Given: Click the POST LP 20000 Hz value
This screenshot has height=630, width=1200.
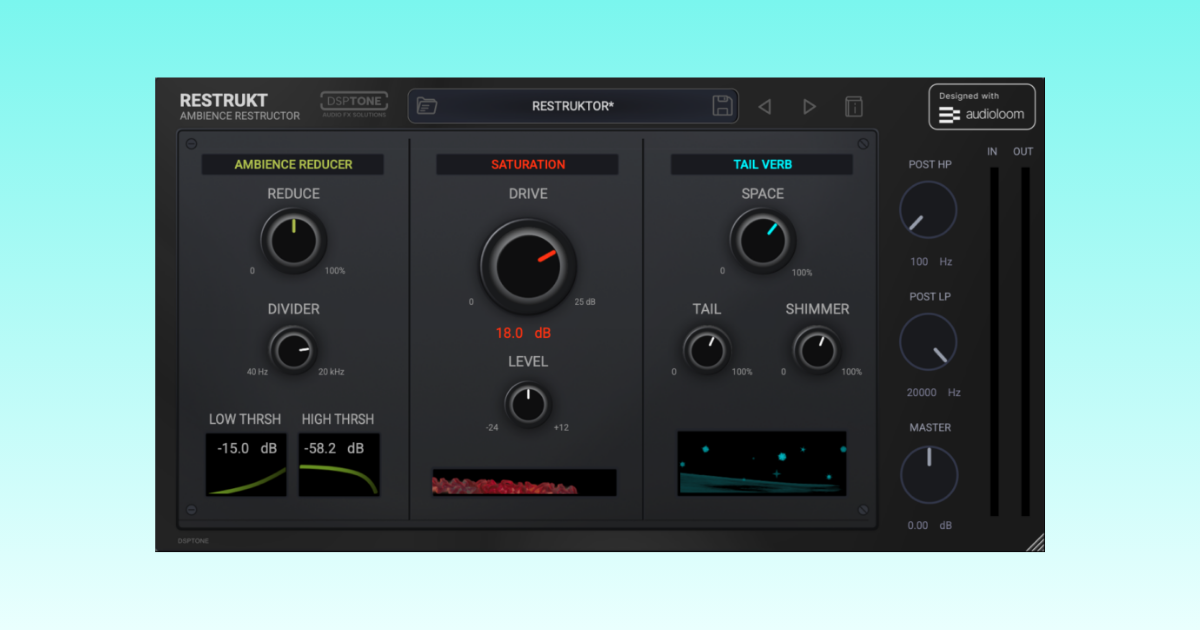Looking at the screenshot, I should point(933,393).
